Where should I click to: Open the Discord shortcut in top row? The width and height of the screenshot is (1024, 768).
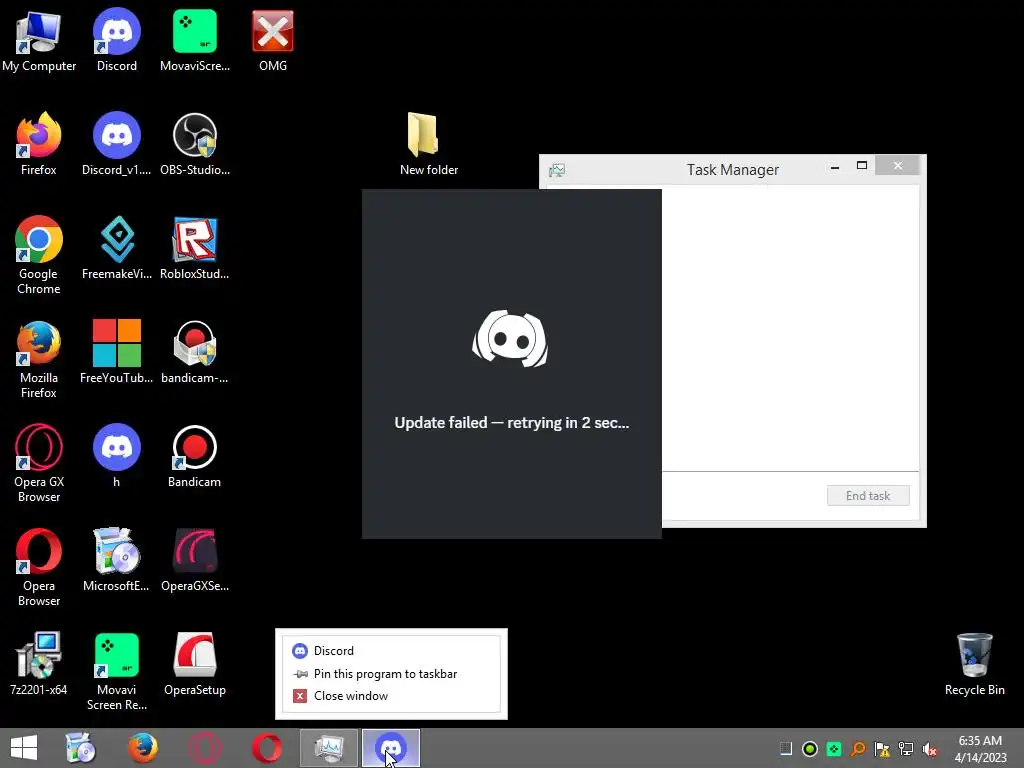(117, 40)
